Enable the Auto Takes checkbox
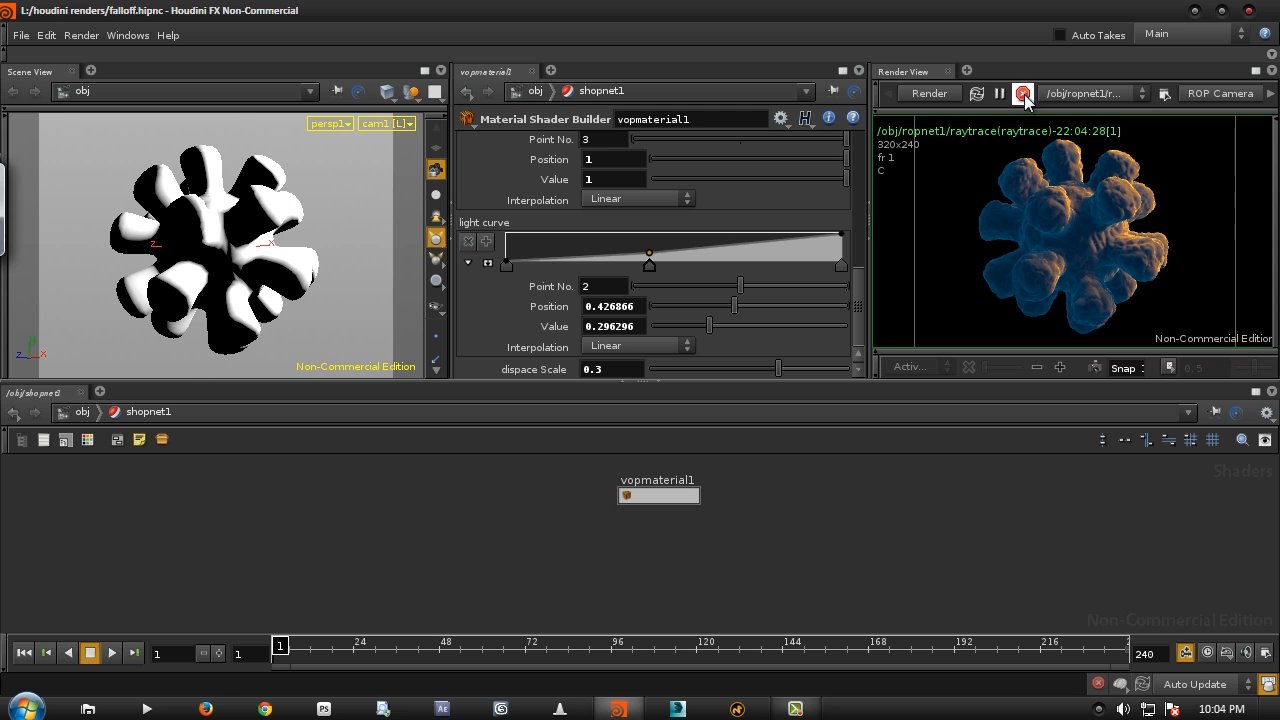The height and width of the screenshot is (720, 1280). click(1060, 34)
